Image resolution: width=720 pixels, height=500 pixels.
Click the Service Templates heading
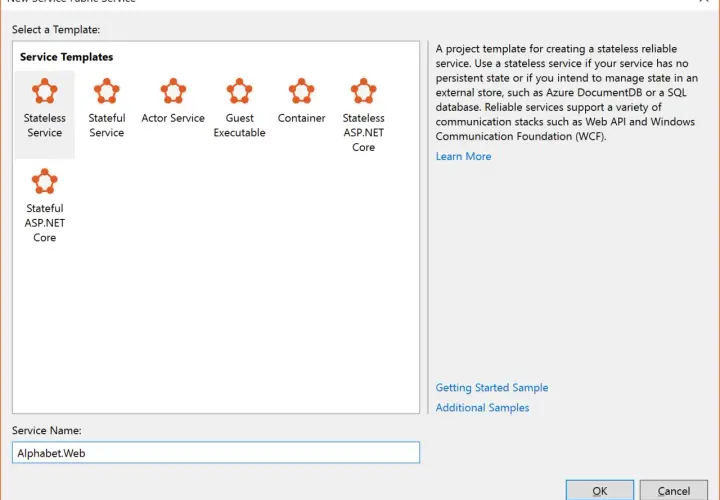click(67, 57)
